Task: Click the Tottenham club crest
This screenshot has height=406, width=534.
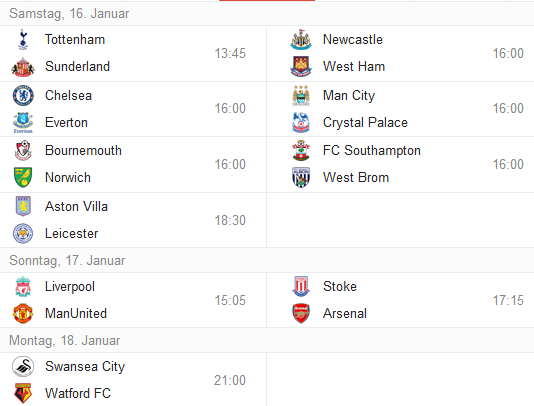Action: pos(23,40)
